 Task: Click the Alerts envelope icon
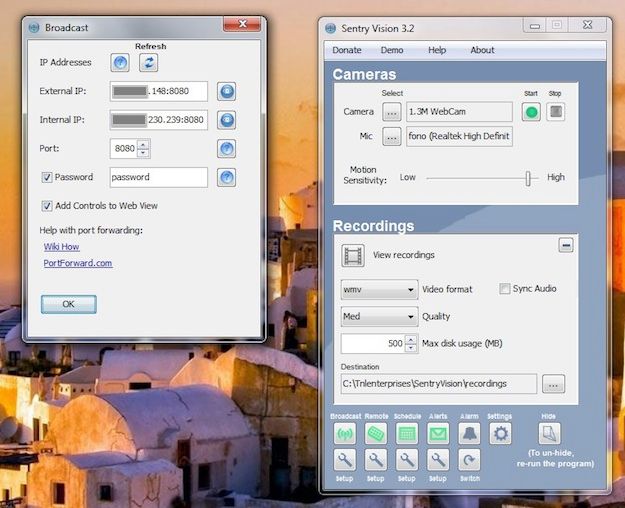[438, 433]
